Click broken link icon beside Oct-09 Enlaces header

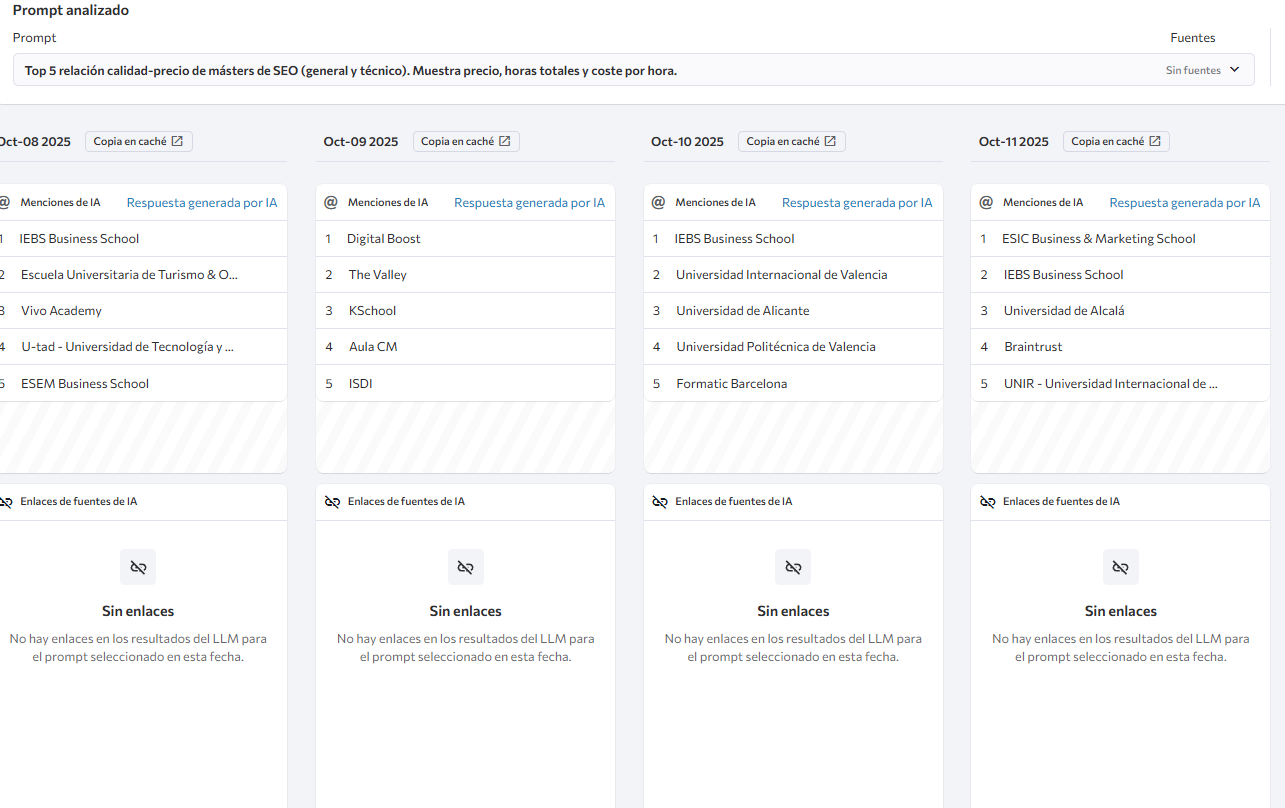(x=332, y=502)
